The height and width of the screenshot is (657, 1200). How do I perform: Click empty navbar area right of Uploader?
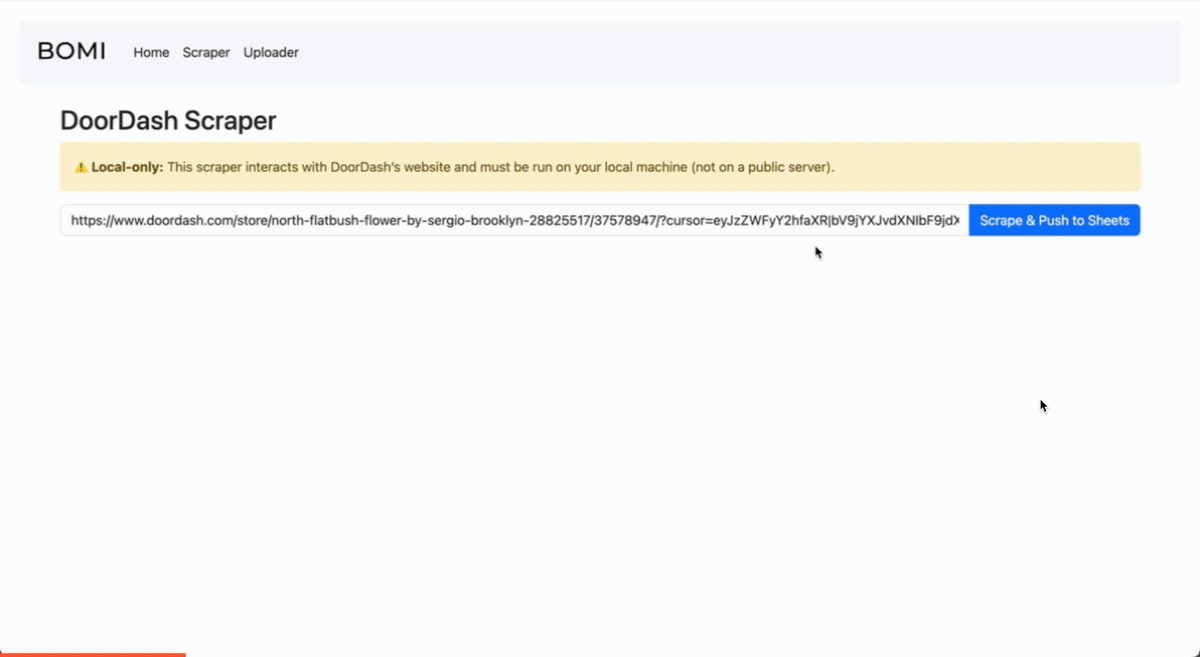(700, 52)
